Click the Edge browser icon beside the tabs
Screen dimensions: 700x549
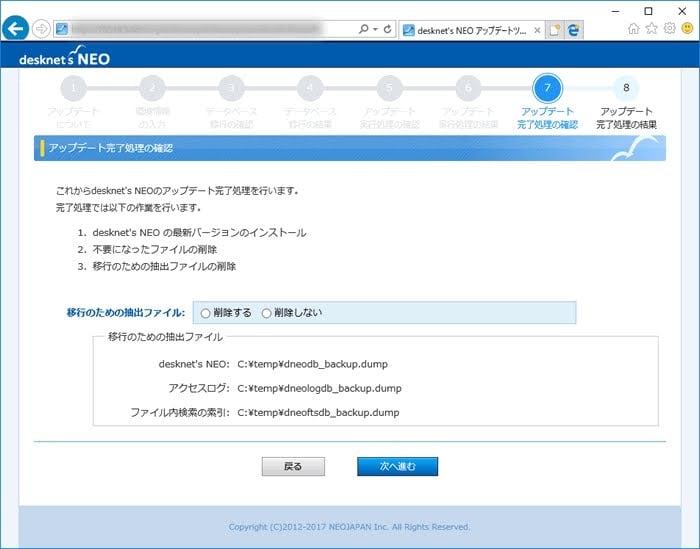point(574,30)
